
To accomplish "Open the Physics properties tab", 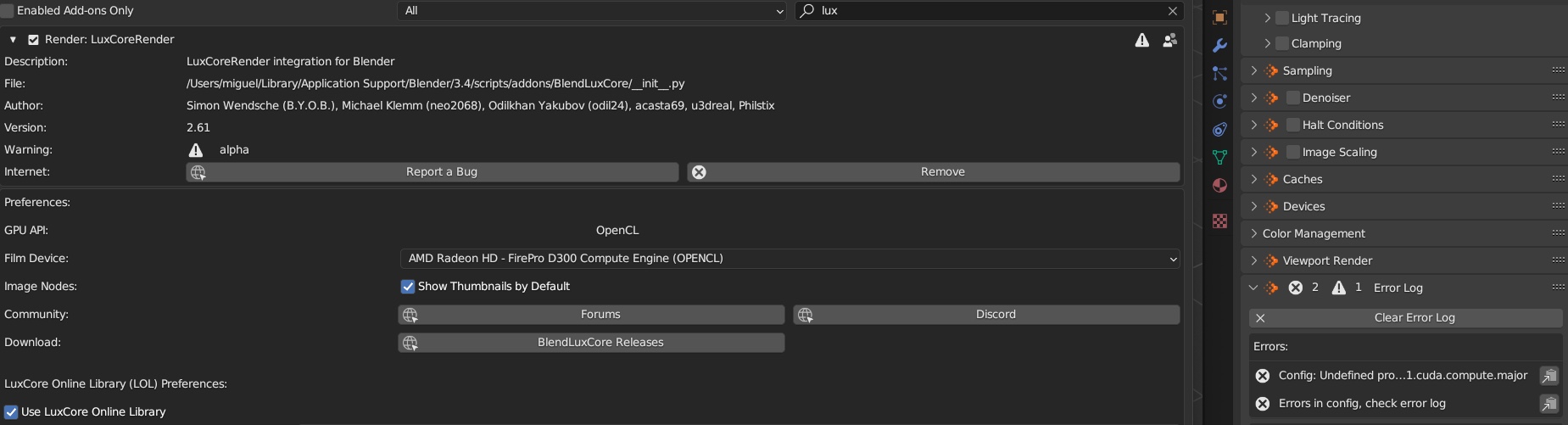I will (1219, 102).
